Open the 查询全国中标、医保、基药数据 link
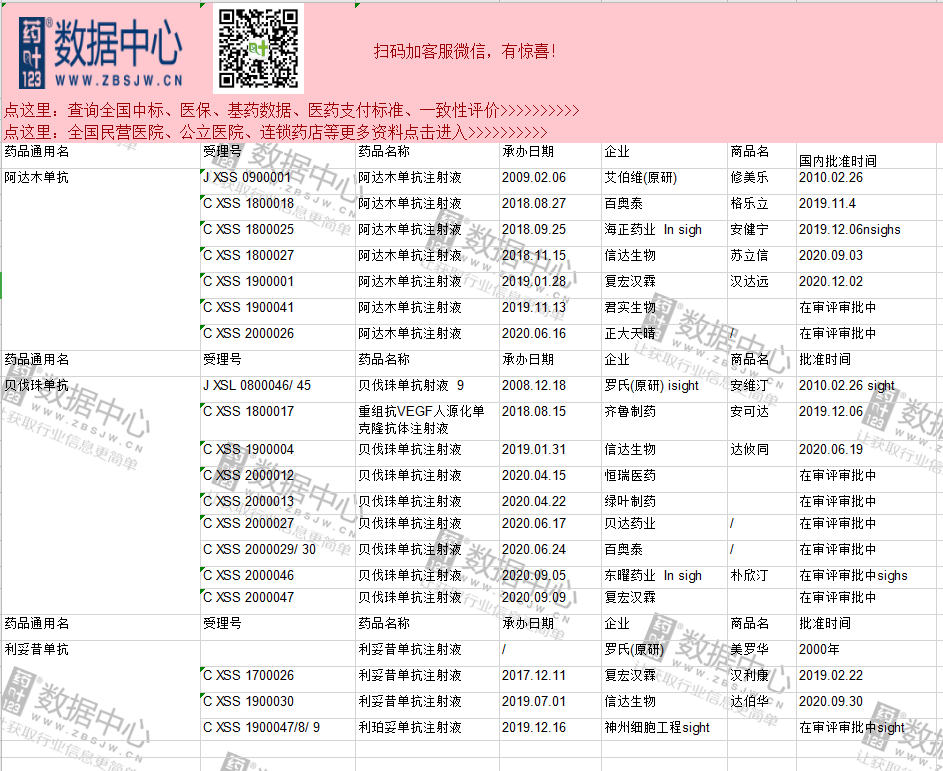The image size is (943, 771). tap(292, 110)
